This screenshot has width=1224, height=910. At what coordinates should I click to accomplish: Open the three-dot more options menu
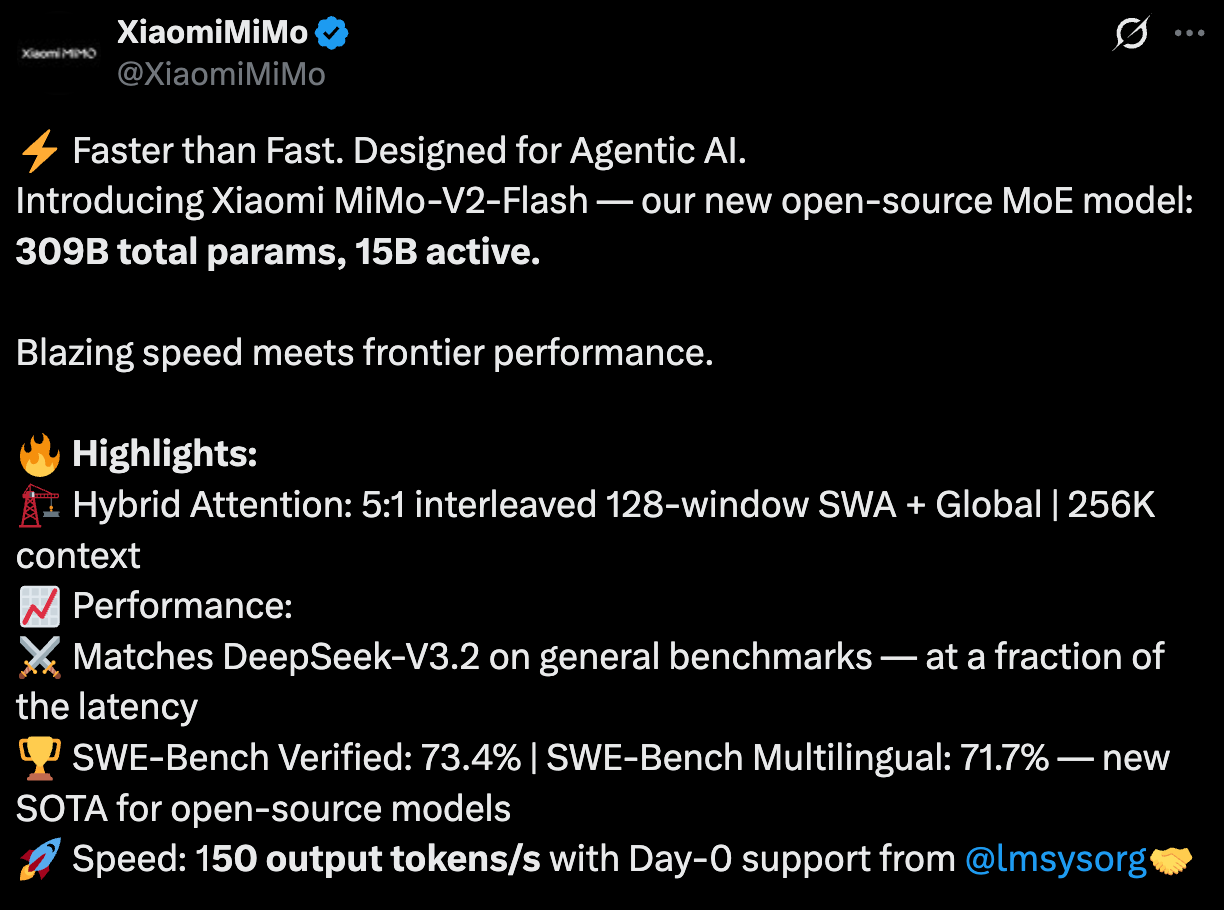(x=1189, y=33)
